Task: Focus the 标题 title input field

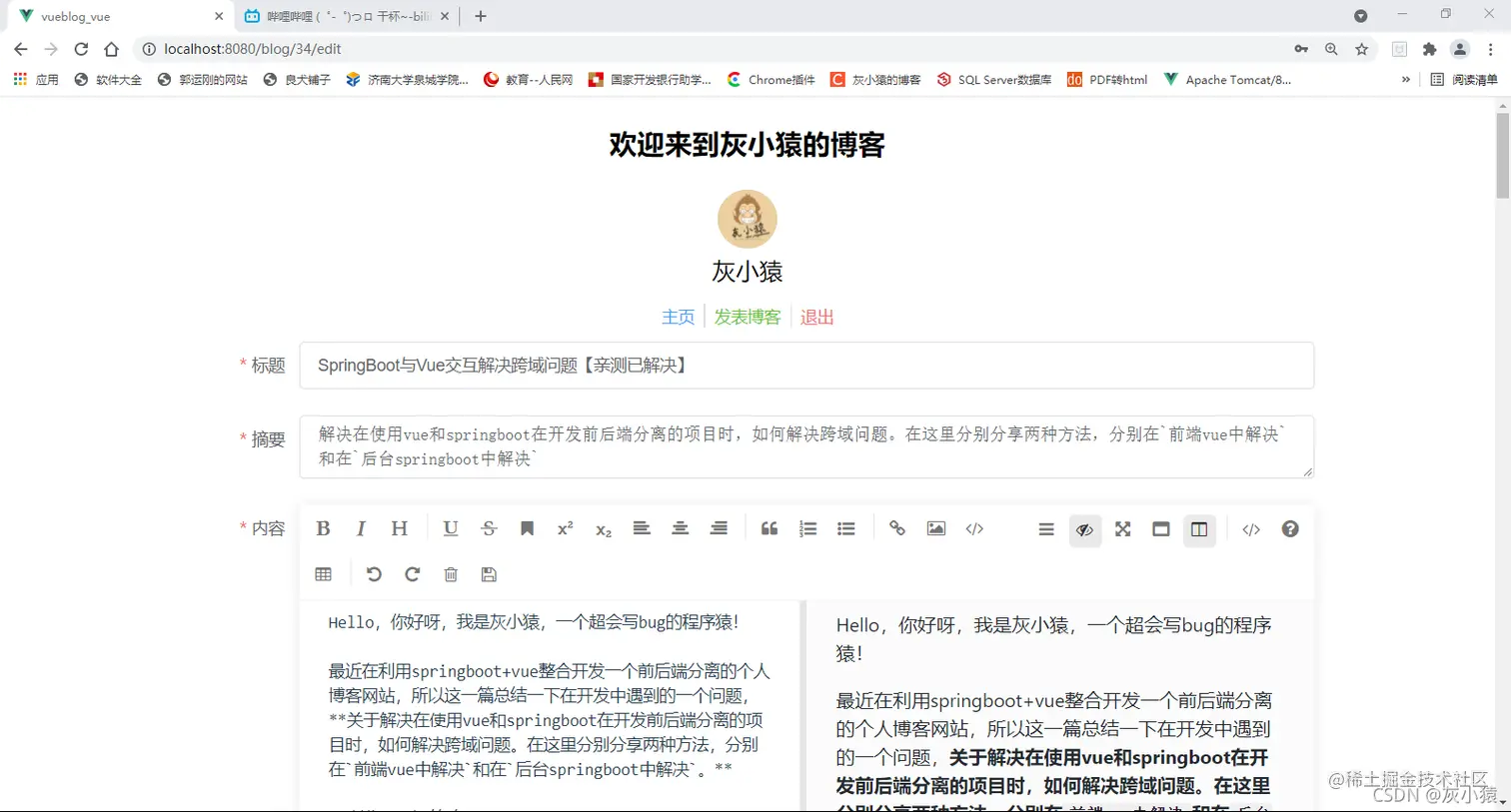Action: coord(806,366)
